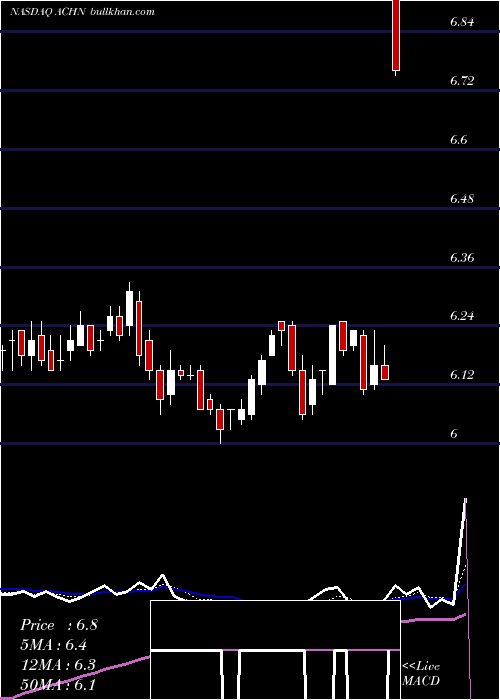Click the 6.12 price axis label

click(462, 375)
